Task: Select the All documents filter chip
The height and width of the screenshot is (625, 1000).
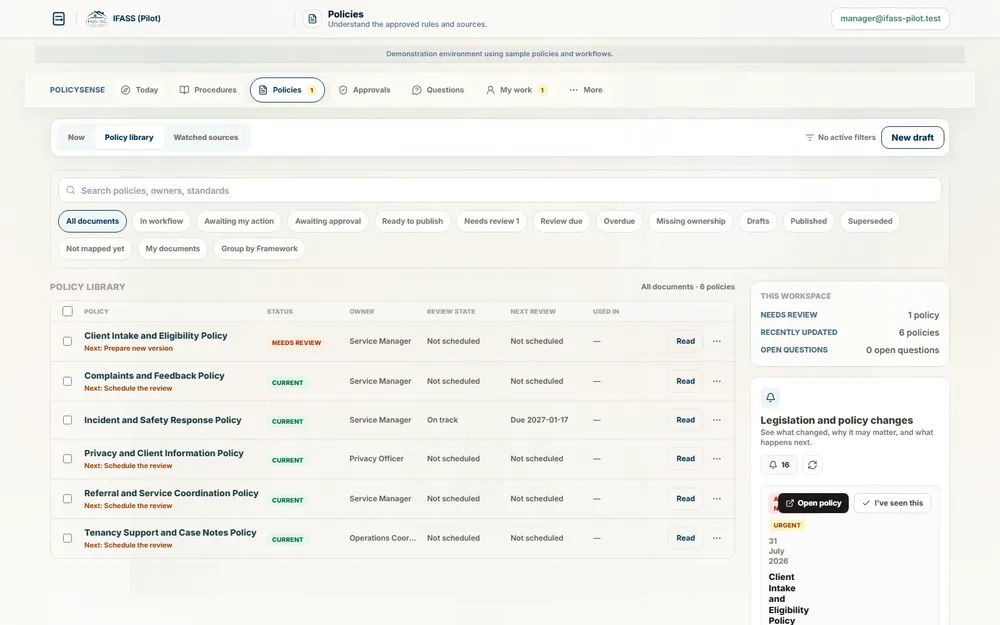Action: (x=92, y=221)
